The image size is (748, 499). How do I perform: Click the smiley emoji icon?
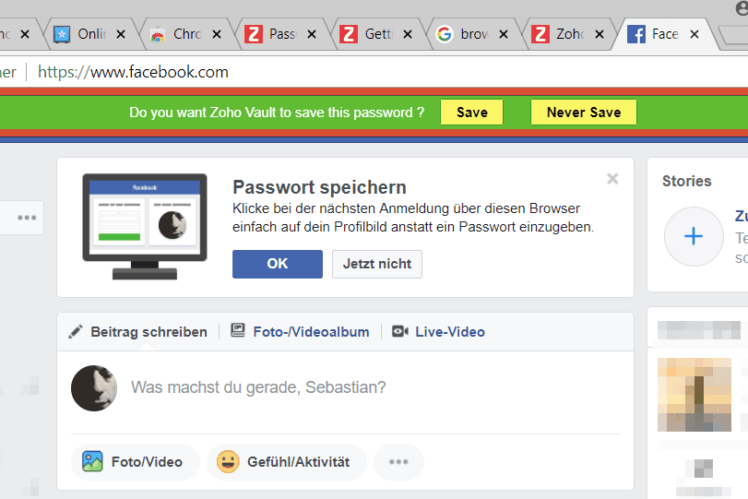coord(228,461)
